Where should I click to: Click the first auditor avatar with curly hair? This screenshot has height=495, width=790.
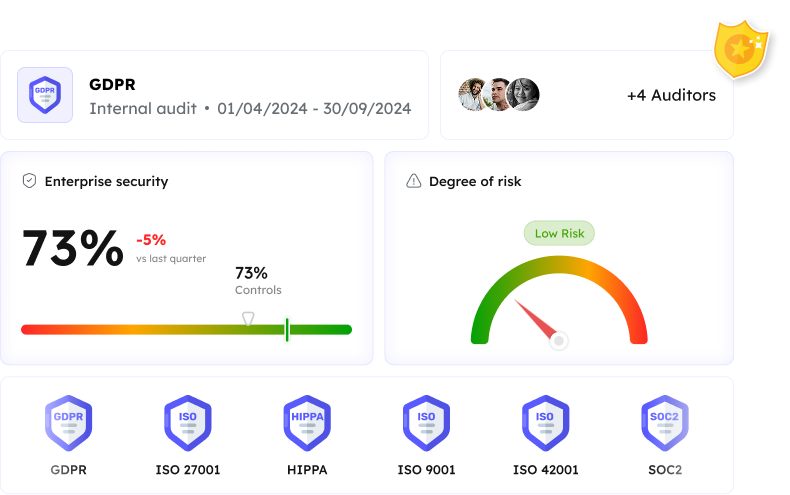[472, 94]
